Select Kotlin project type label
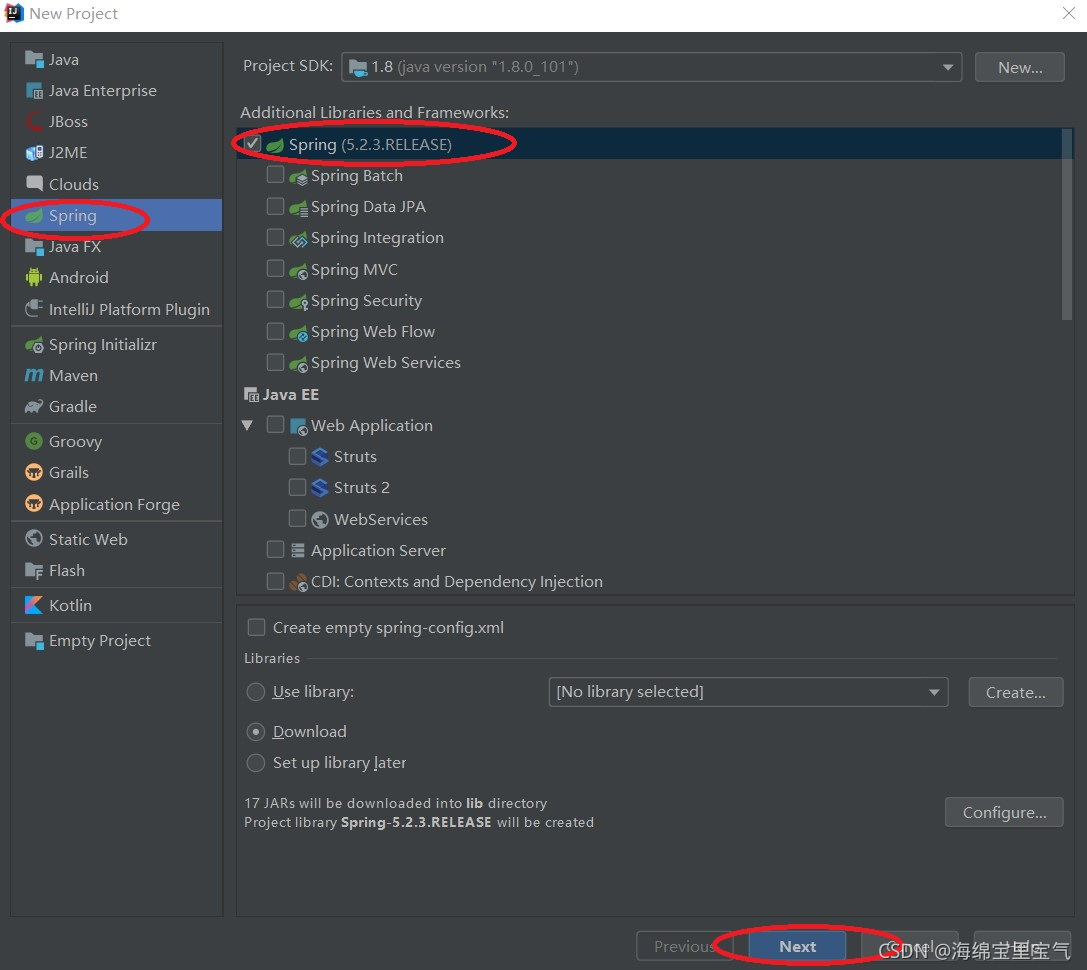The width and height of the screenshot is (1087, 970). (x=70, y=605)
